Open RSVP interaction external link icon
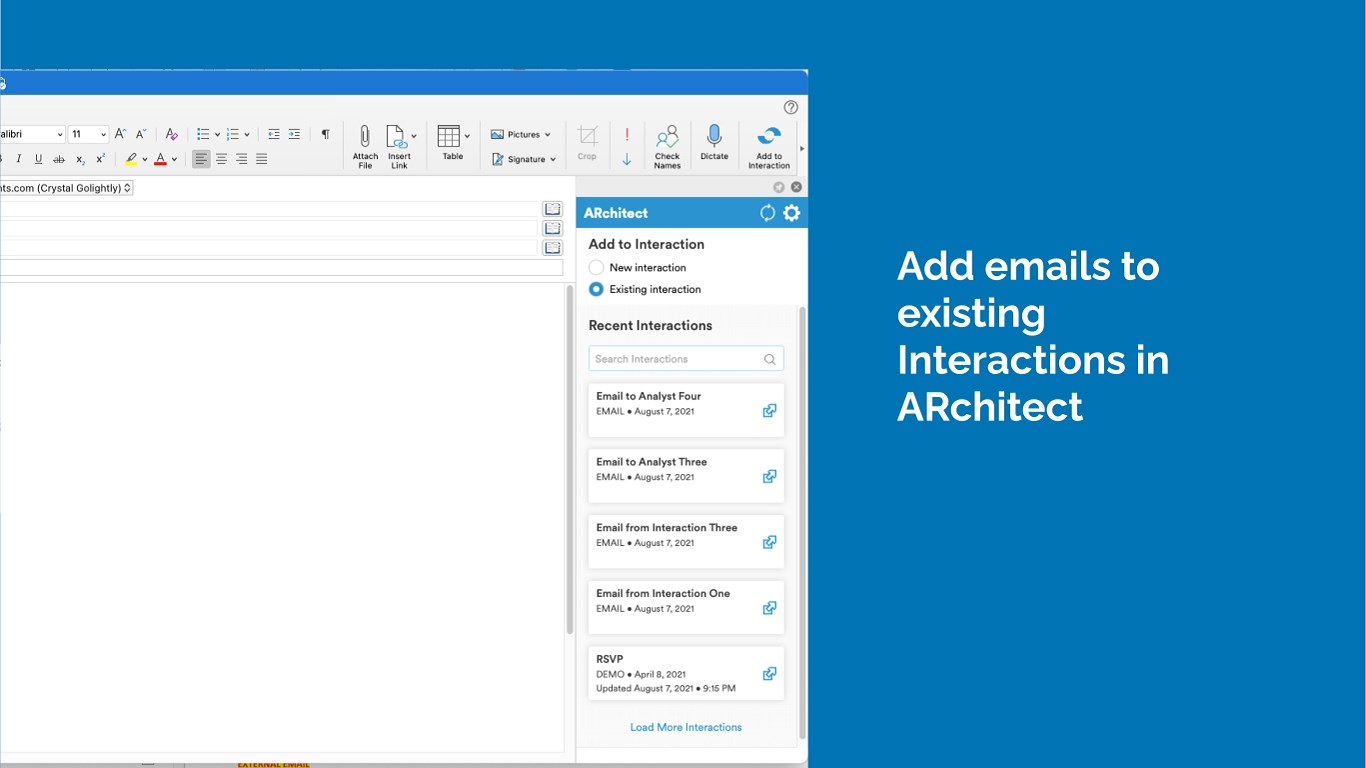Image resolution: width=1366 pixels, height=768 pixels. click(x=769, y=674)
